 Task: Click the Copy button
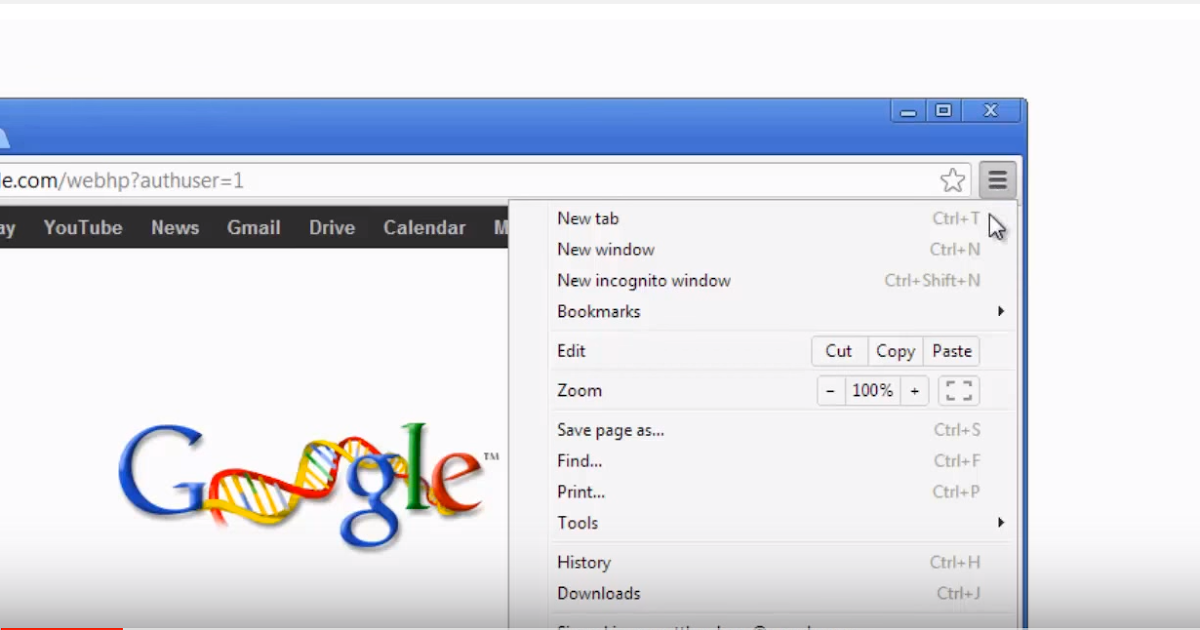pos(894,350)
